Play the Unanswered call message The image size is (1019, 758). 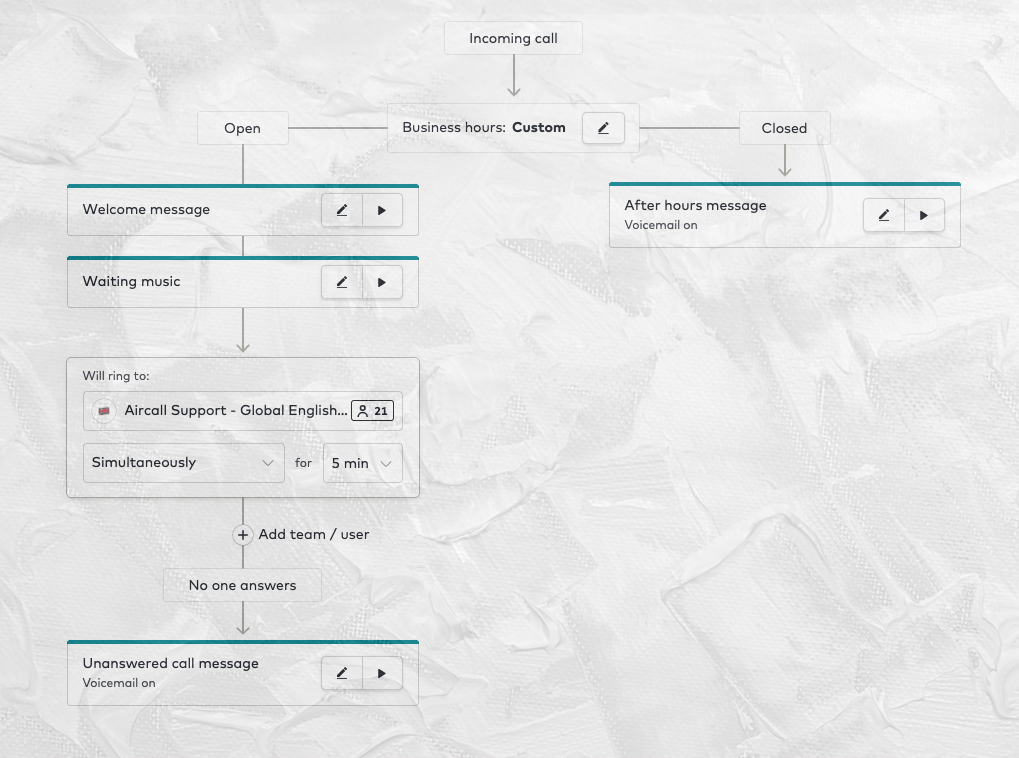[382, 674]
